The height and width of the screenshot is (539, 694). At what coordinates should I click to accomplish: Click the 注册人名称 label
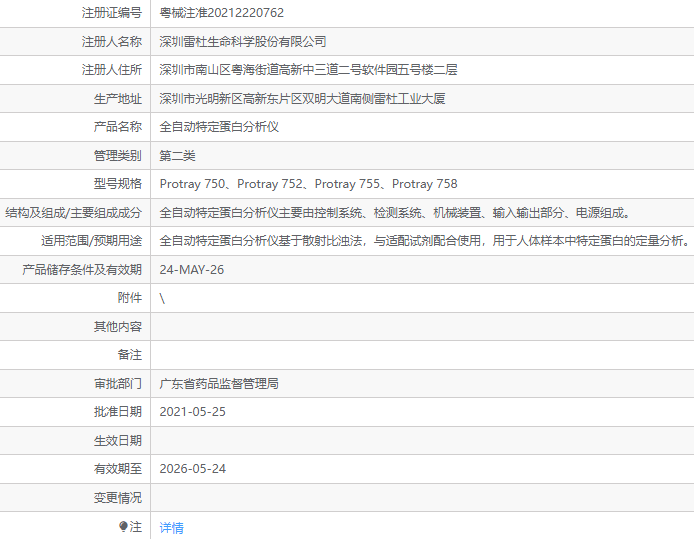[x=112, y=42]
